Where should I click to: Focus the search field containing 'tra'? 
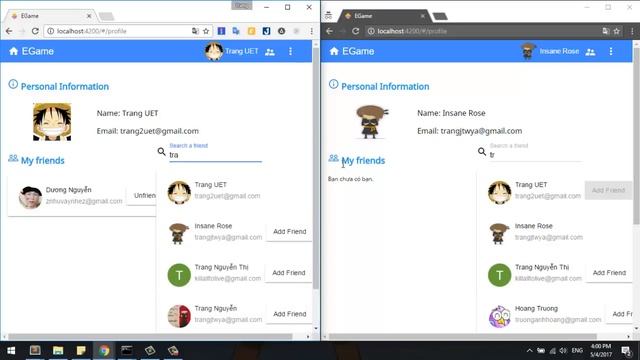tap(216, 155)
